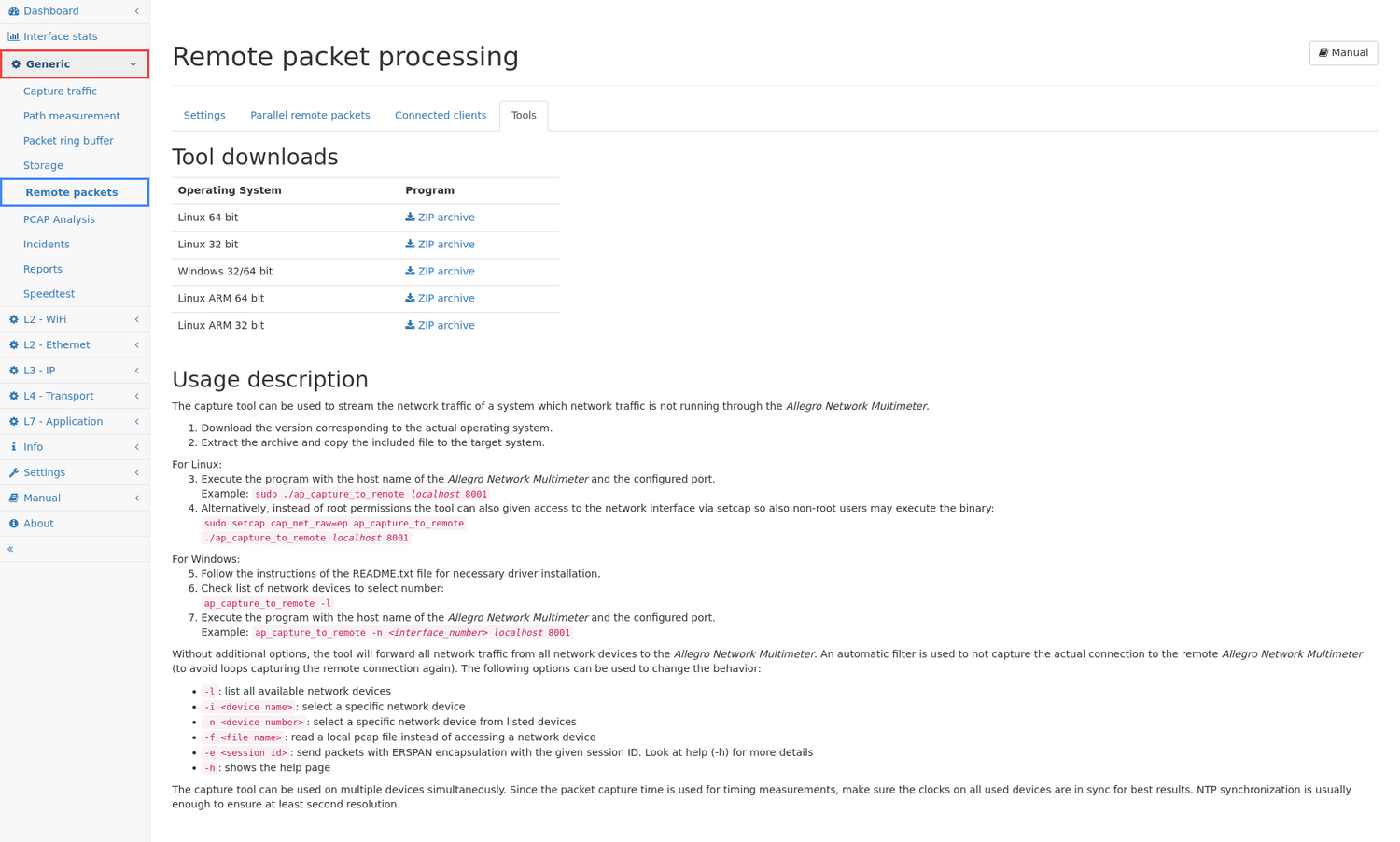Click the L2 - WiFi gear icon

click(14, 319)
